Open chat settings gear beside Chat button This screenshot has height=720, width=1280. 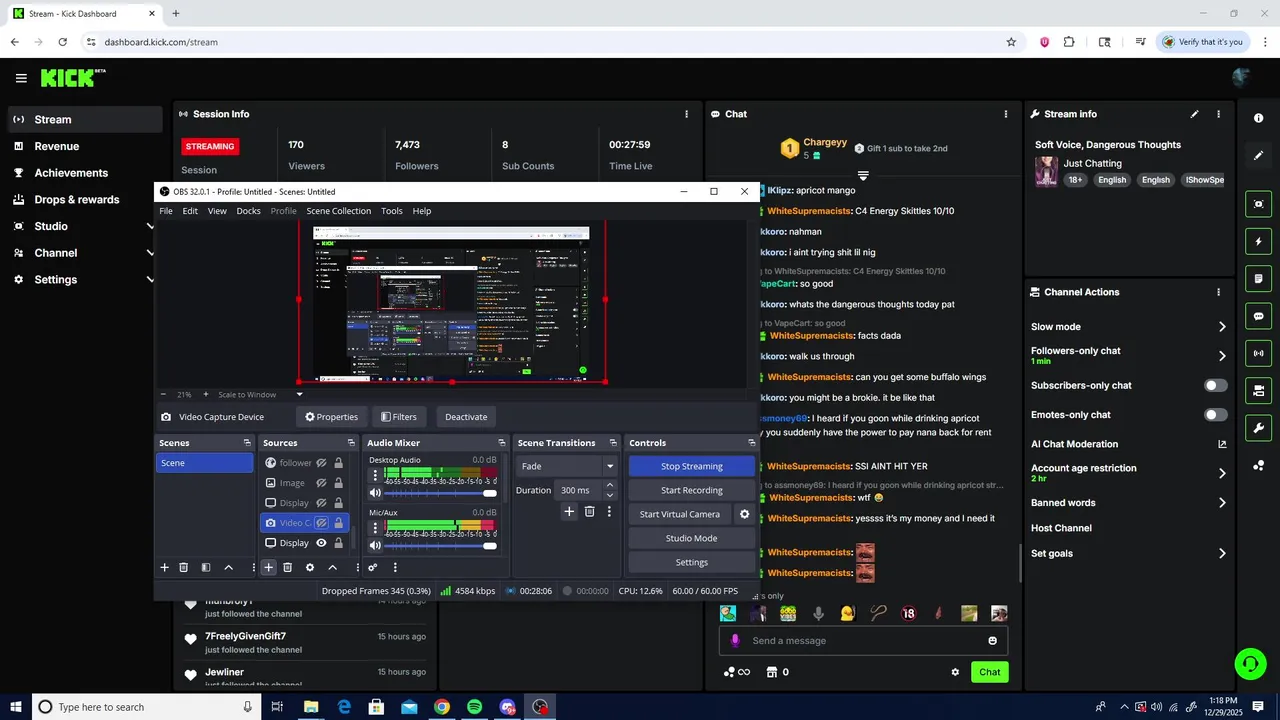point(955,672)
